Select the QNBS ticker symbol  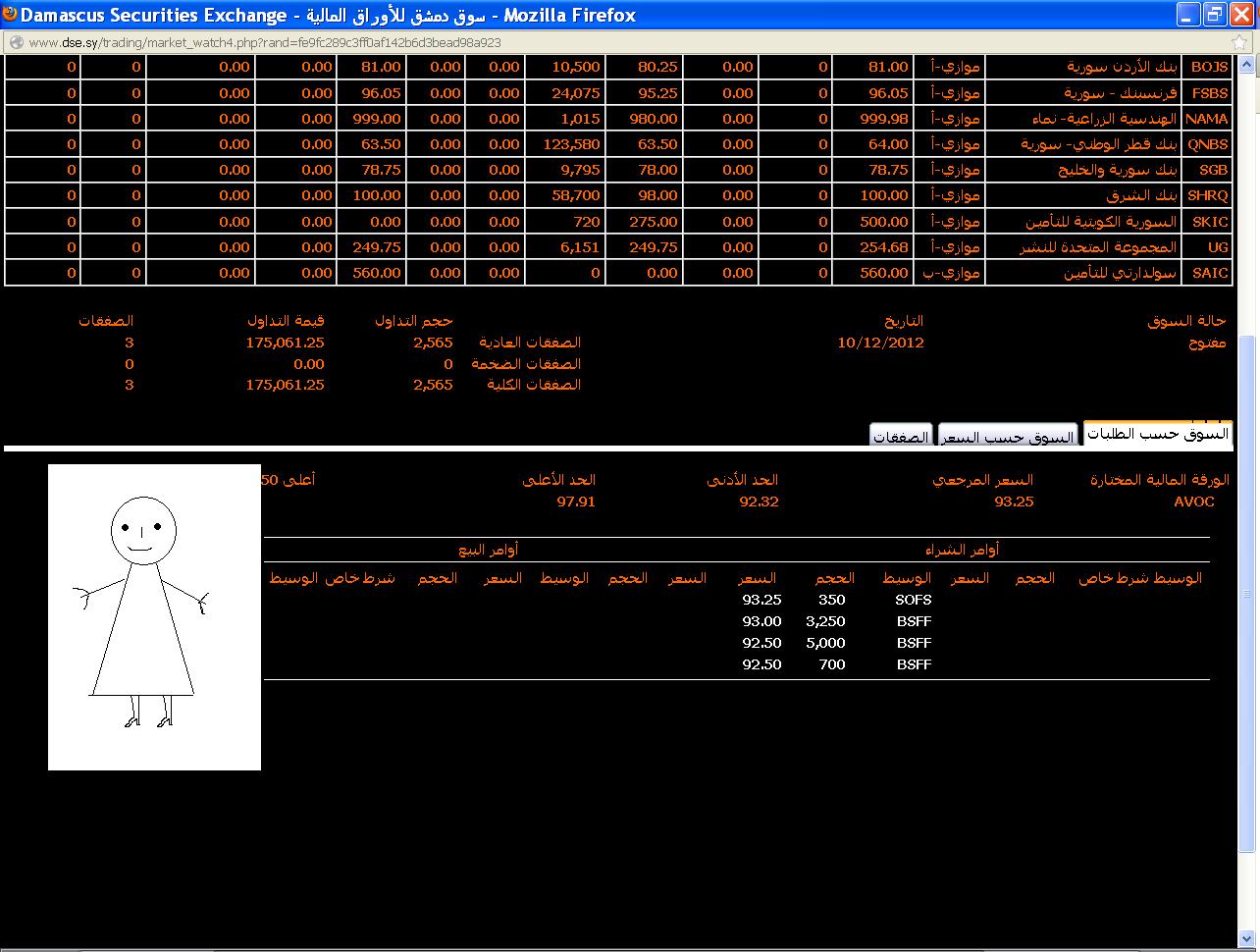point(1208,144)
